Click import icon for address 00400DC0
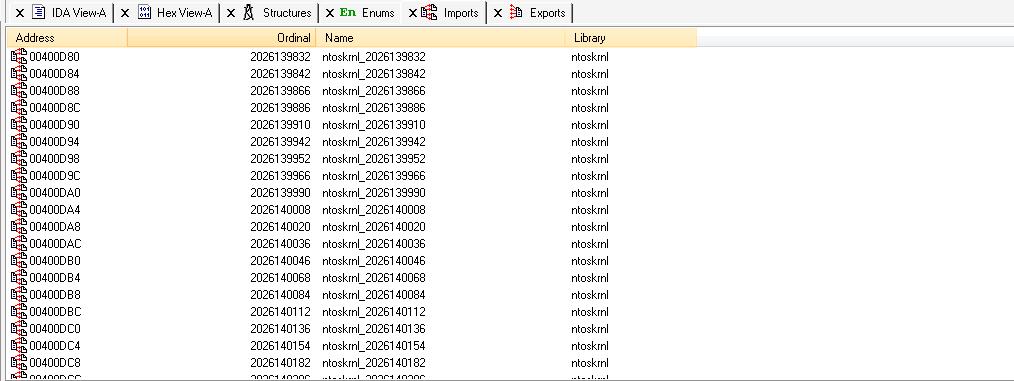The width and height of the screenshot is (1014, 381). pyautogui.click(x=19, y=329)
